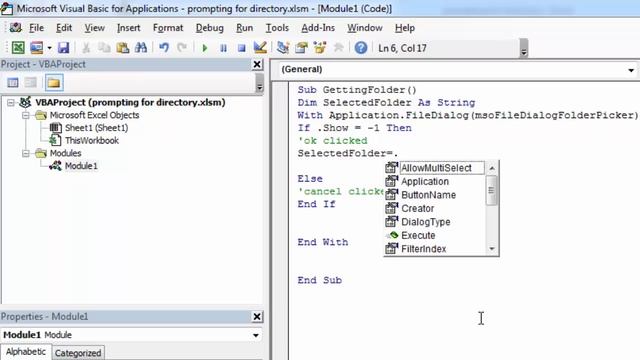
Task: Open the Help menu
Action: point(404,28)
